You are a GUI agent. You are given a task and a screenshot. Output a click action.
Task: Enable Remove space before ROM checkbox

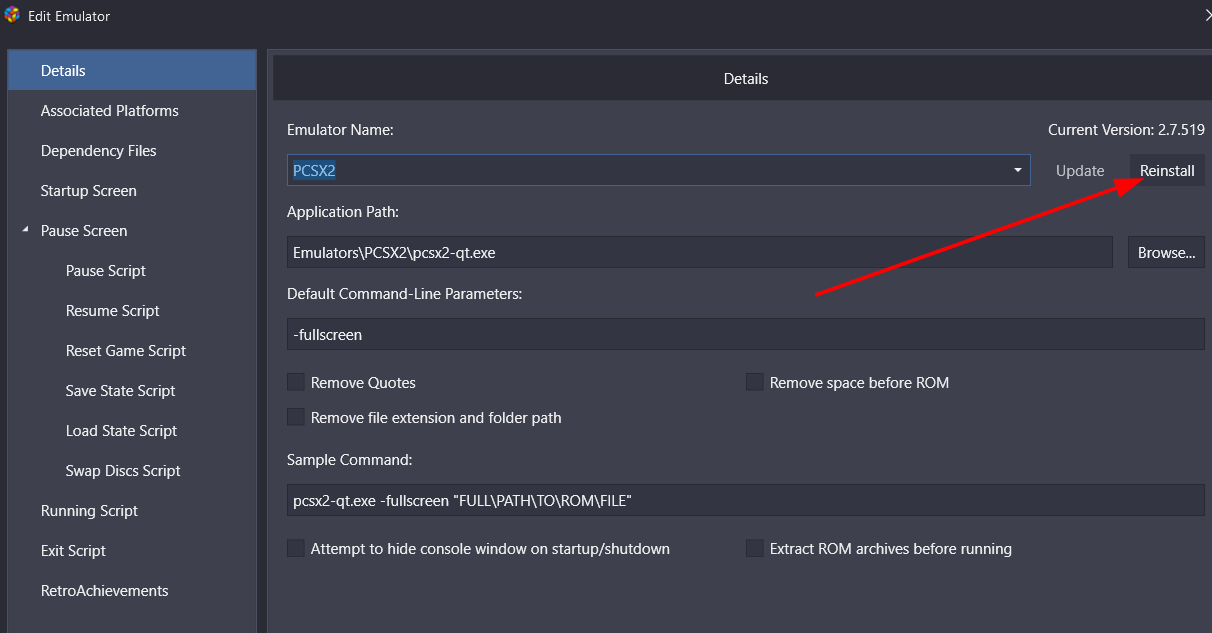[x=755, y=382]
